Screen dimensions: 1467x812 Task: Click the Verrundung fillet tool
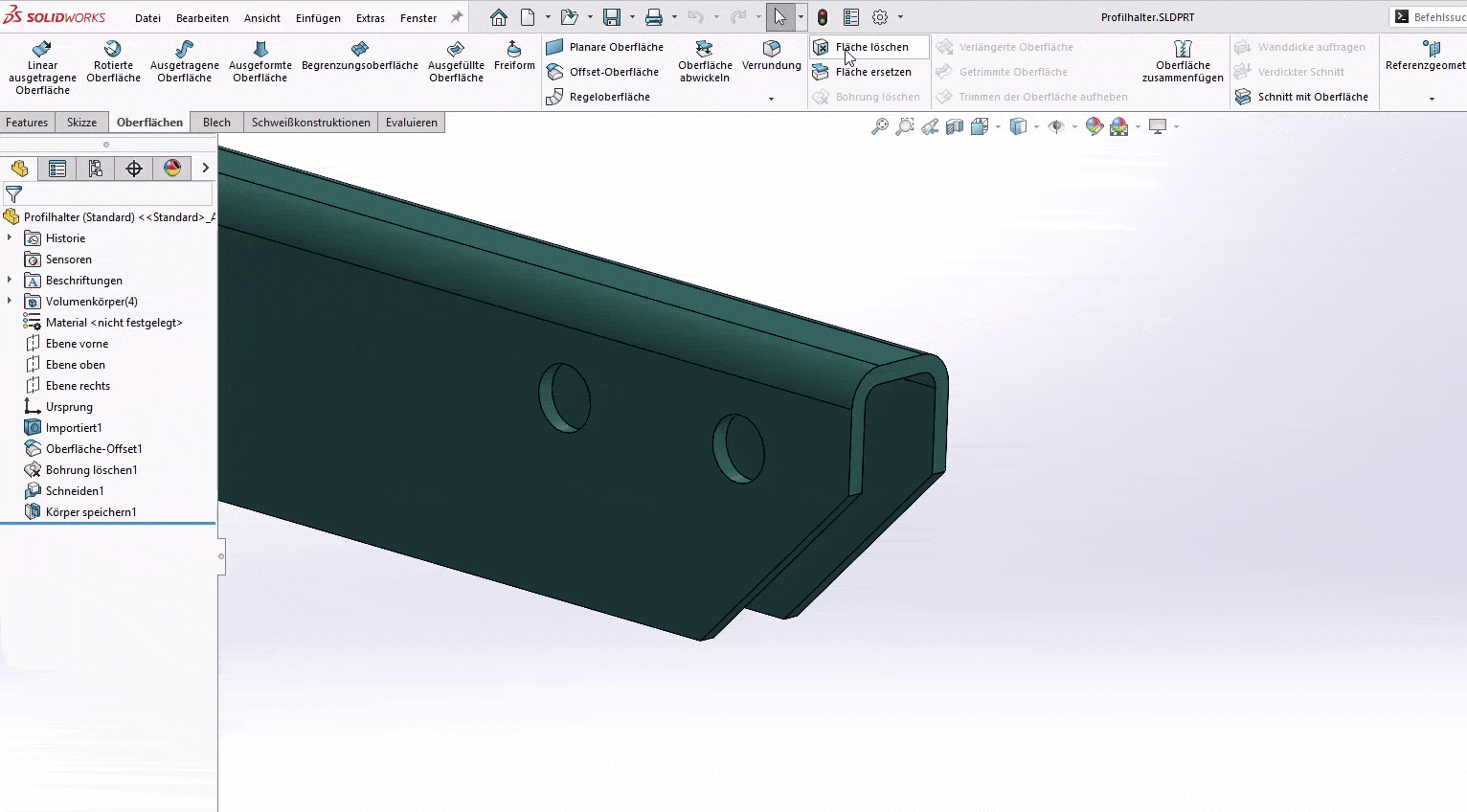(771, 56)
